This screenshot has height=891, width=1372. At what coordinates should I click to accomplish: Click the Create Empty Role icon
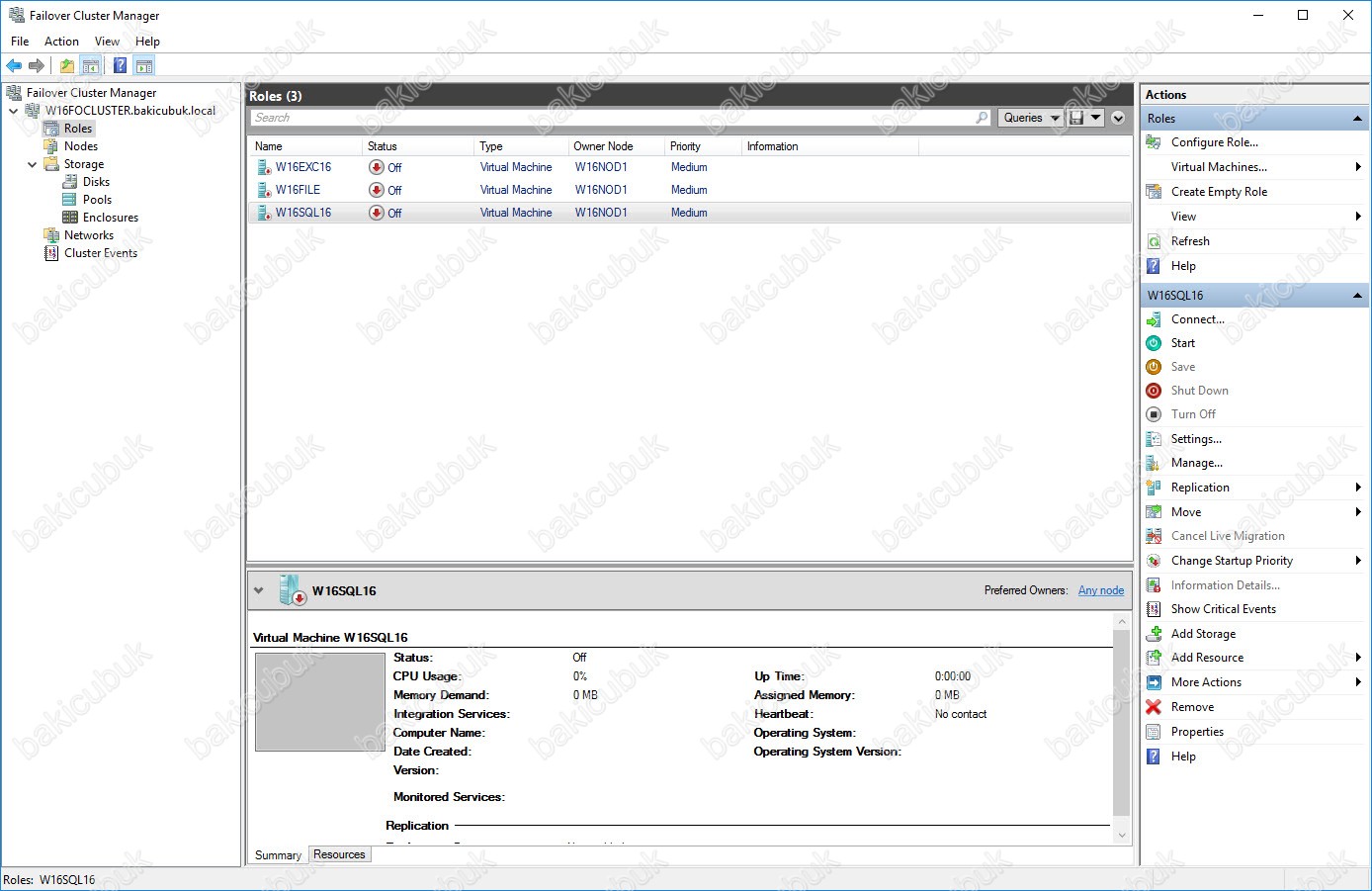(x=1154, y=192)
